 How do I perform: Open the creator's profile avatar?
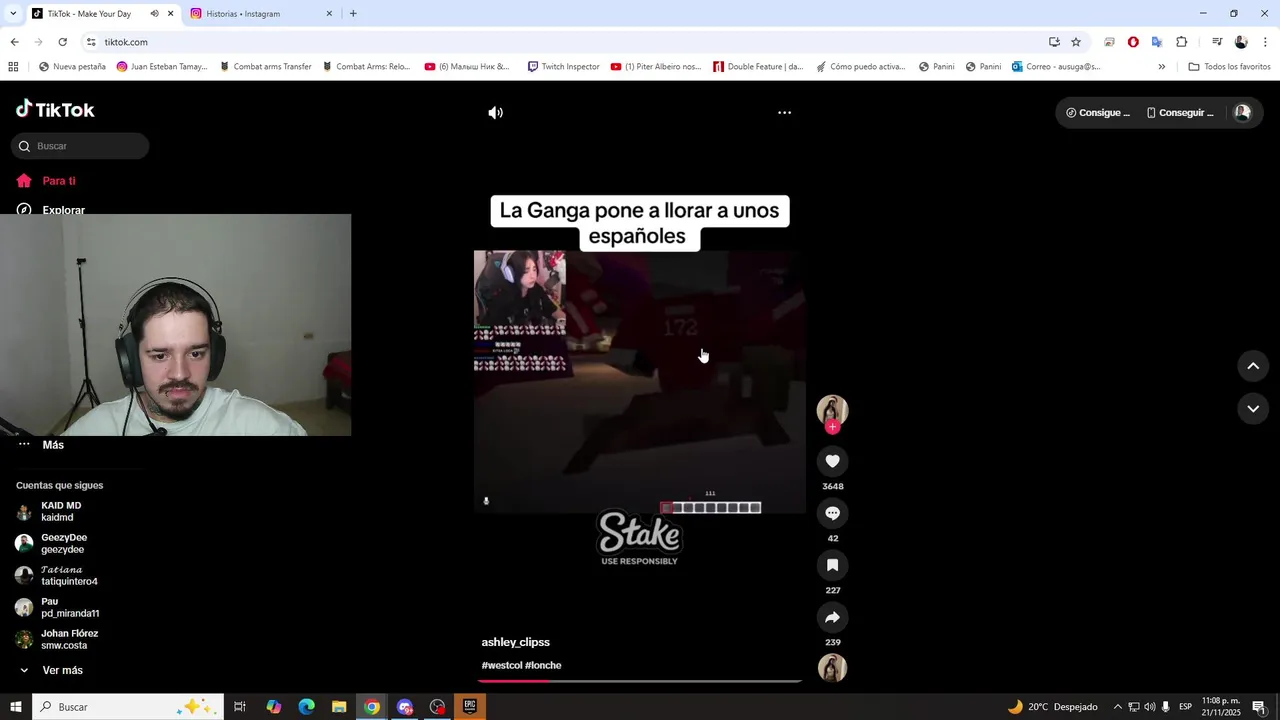tap(832, 409)
